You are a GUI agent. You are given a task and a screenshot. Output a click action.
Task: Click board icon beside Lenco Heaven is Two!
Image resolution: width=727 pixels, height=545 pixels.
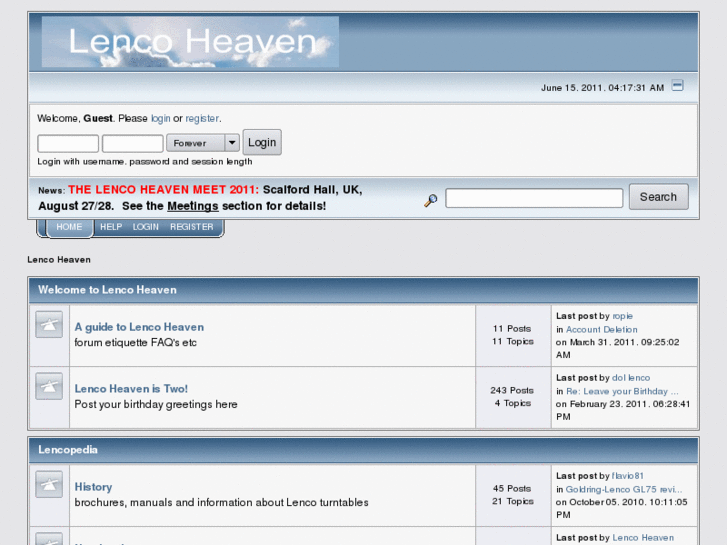[49, 386]
